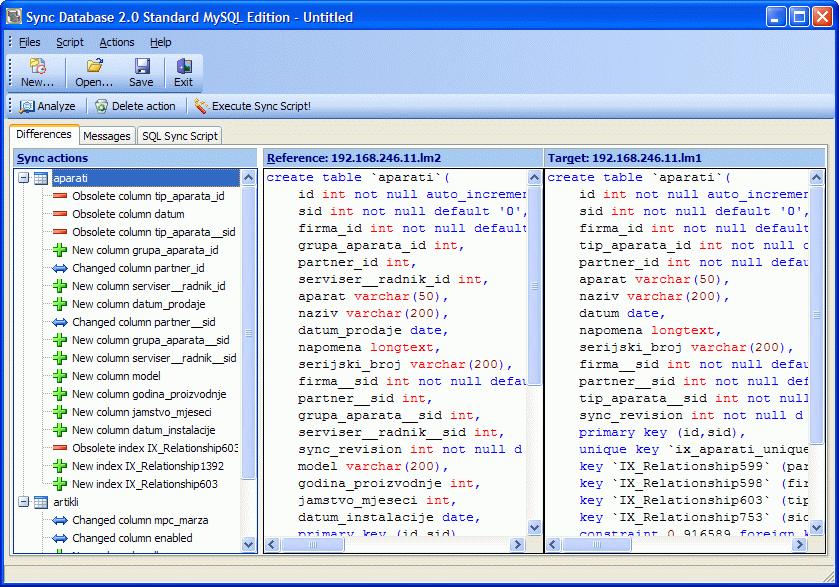Screen dimensions: 839x587
Task: Switch to the Messages tab
Action: (x=106, y=136)
